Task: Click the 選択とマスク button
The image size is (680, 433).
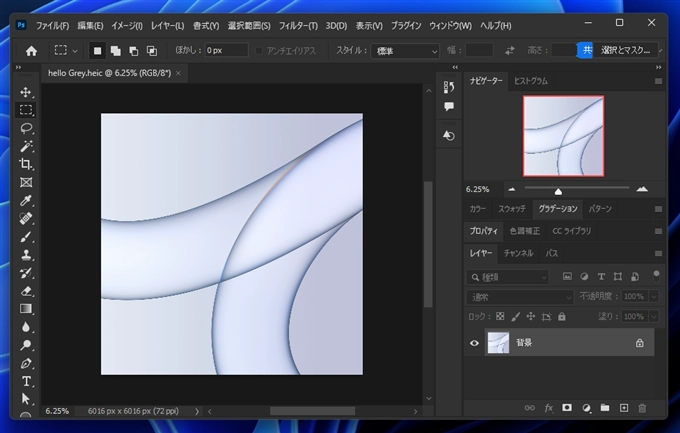Action: 625,50
